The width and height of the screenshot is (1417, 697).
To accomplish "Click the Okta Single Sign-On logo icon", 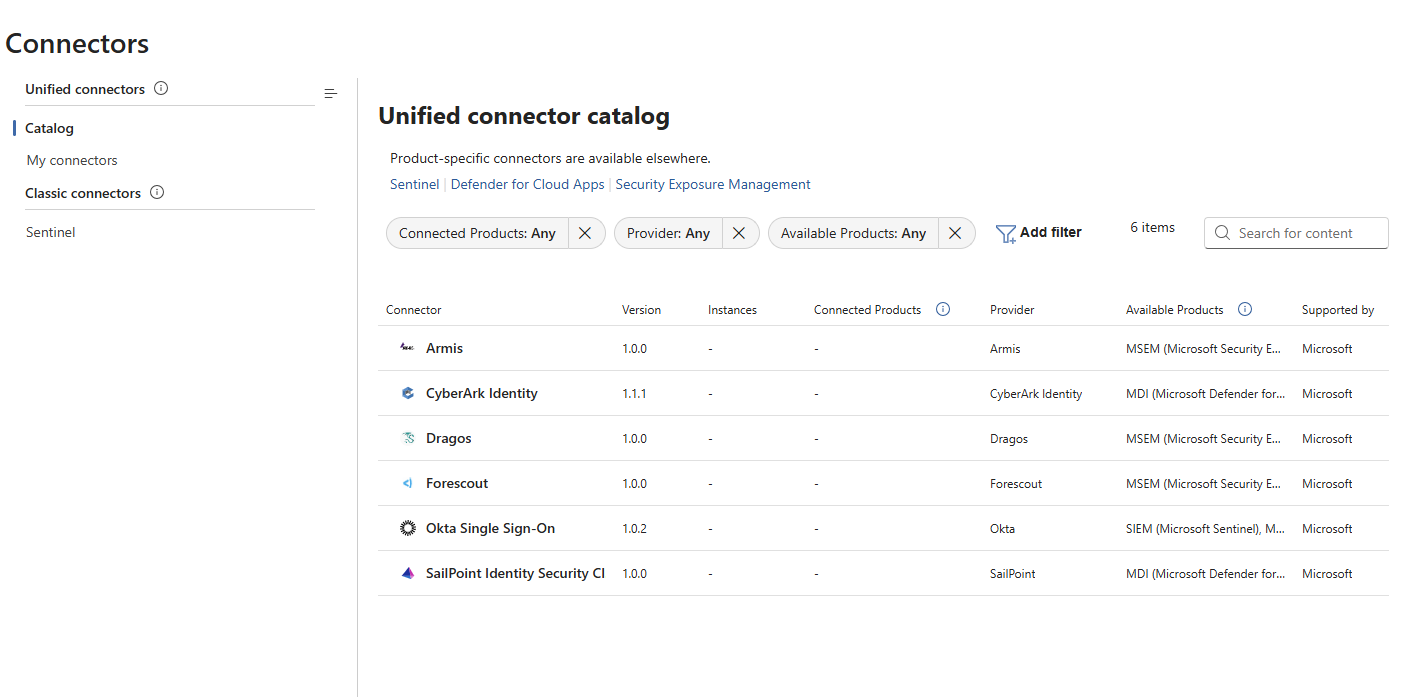I will click(408, 528).
